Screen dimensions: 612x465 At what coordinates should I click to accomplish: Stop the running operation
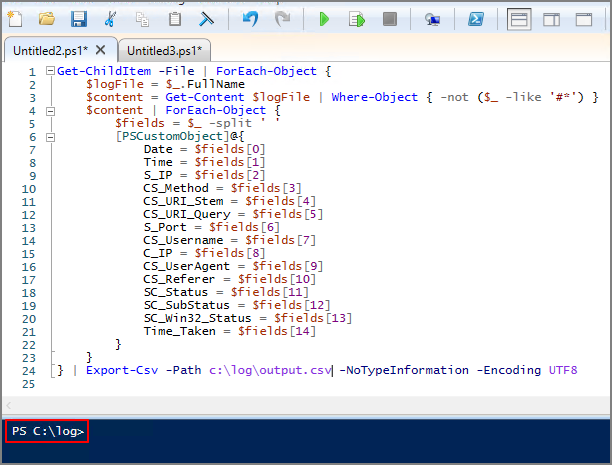point(390,19)
